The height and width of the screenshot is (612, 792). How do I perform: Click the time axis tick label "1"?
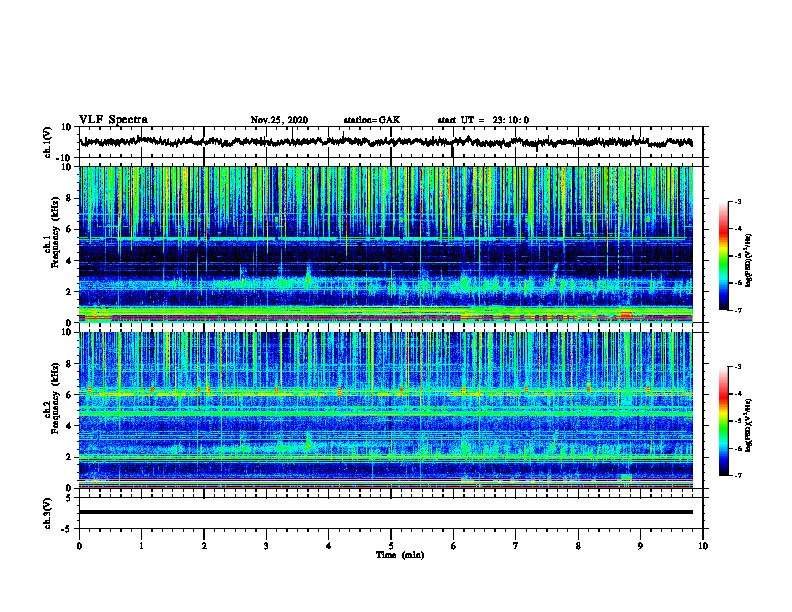141,546
